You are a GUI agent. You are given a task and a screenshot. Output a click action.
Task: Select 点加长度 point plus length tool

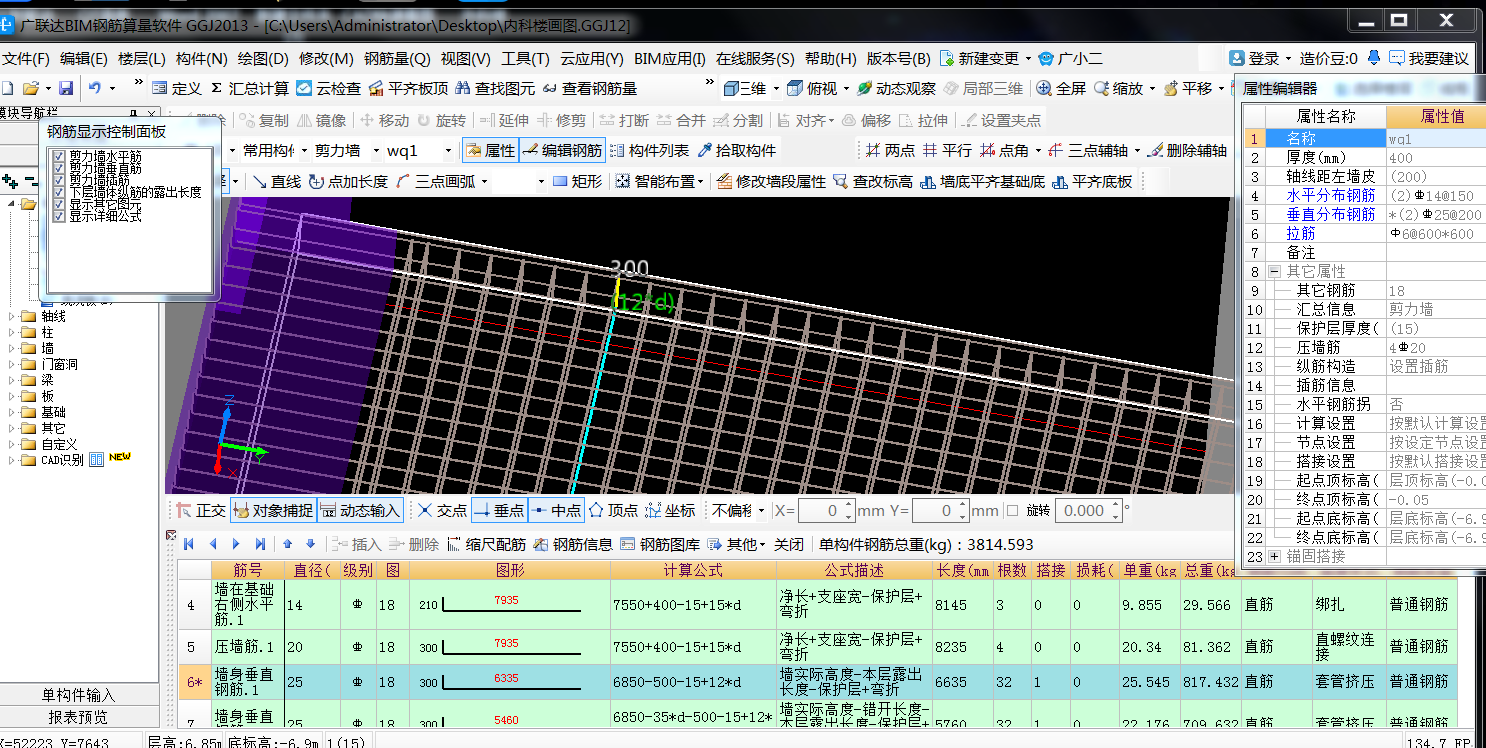[x=348, y=181]
